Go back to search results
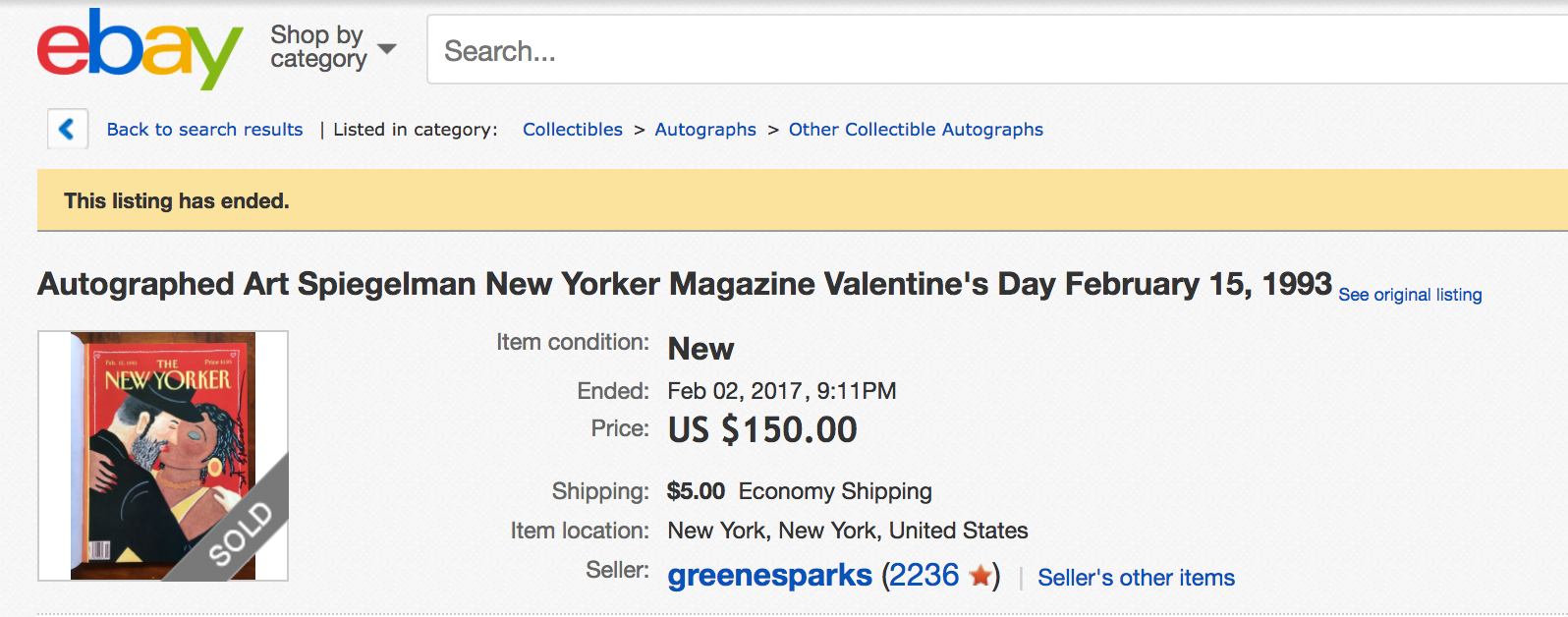Screen dimensions: 1568x617 (x=204, y=130)
